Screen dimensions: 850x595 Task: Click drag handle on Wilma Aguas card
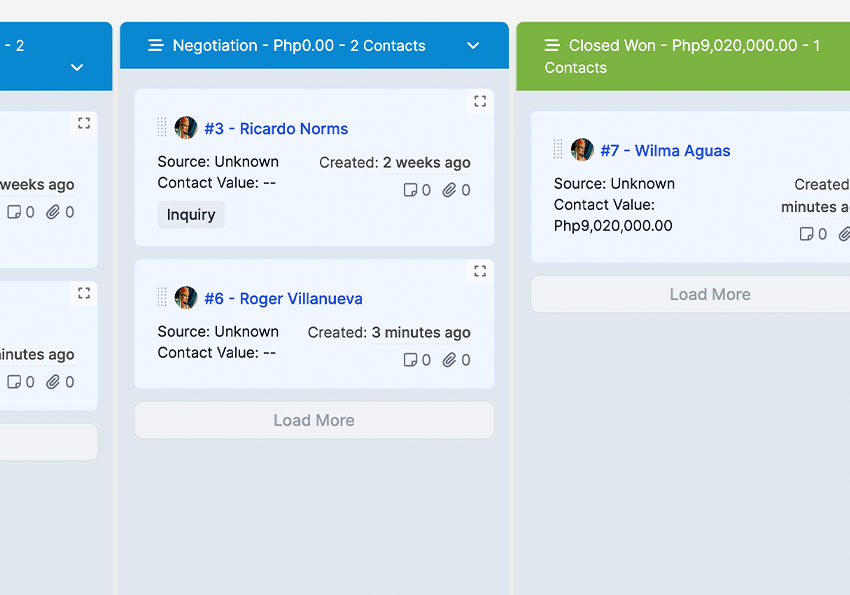(x=558, y=150)
